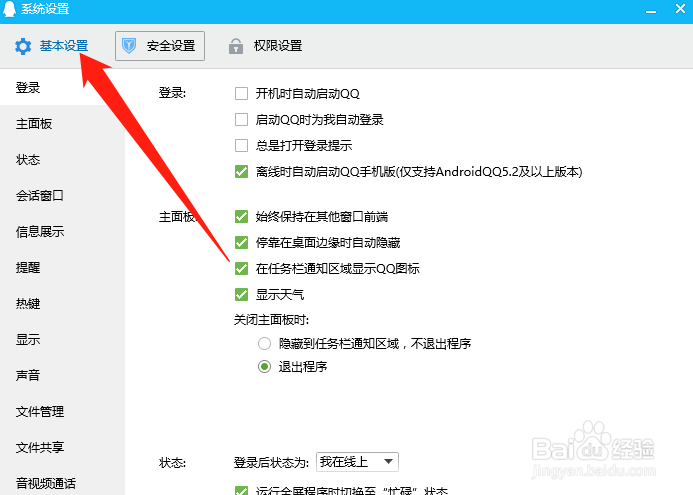Click the 系统设置 window title
Viewport: 693px width, 495px height.
[45, 9]
